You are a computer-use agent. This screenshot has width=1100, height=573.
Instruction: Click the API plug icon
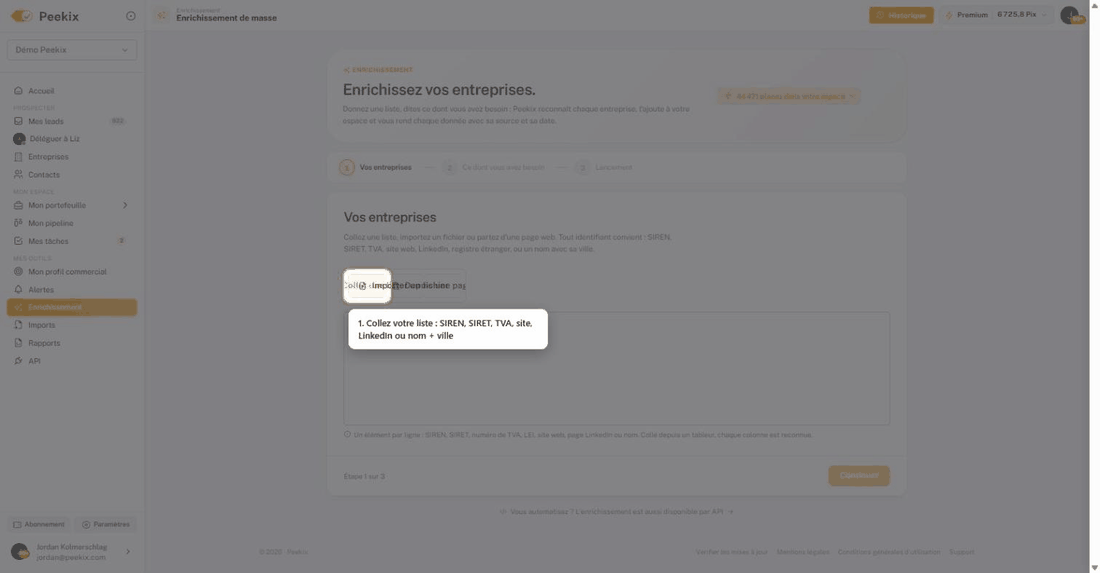tap(18, 361)
